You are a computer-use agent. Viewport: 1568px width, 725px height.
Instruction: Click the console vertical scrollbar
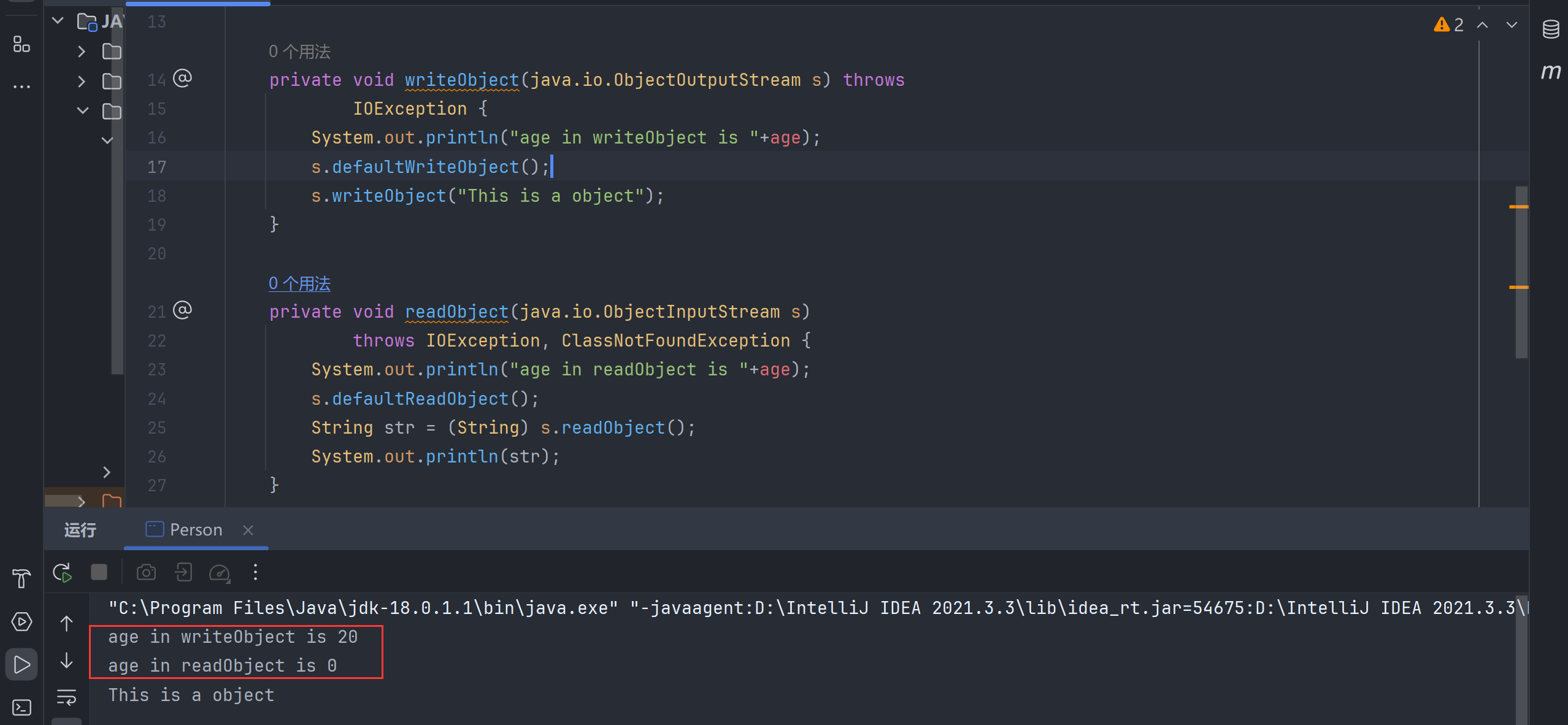(1521, 660)
